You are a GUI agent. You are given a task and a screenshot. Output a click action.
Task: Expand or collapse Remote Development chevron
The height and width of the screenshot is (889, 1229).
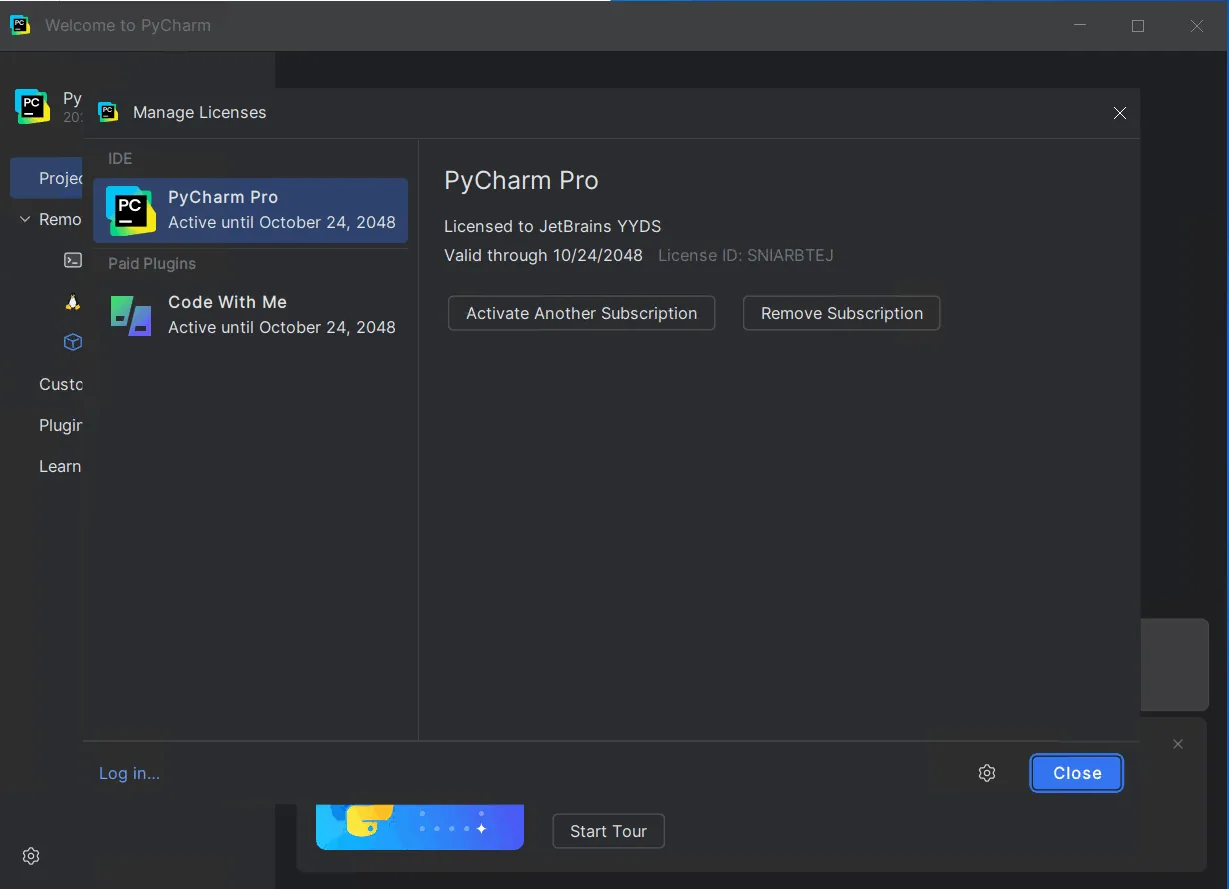coord(25,219)
